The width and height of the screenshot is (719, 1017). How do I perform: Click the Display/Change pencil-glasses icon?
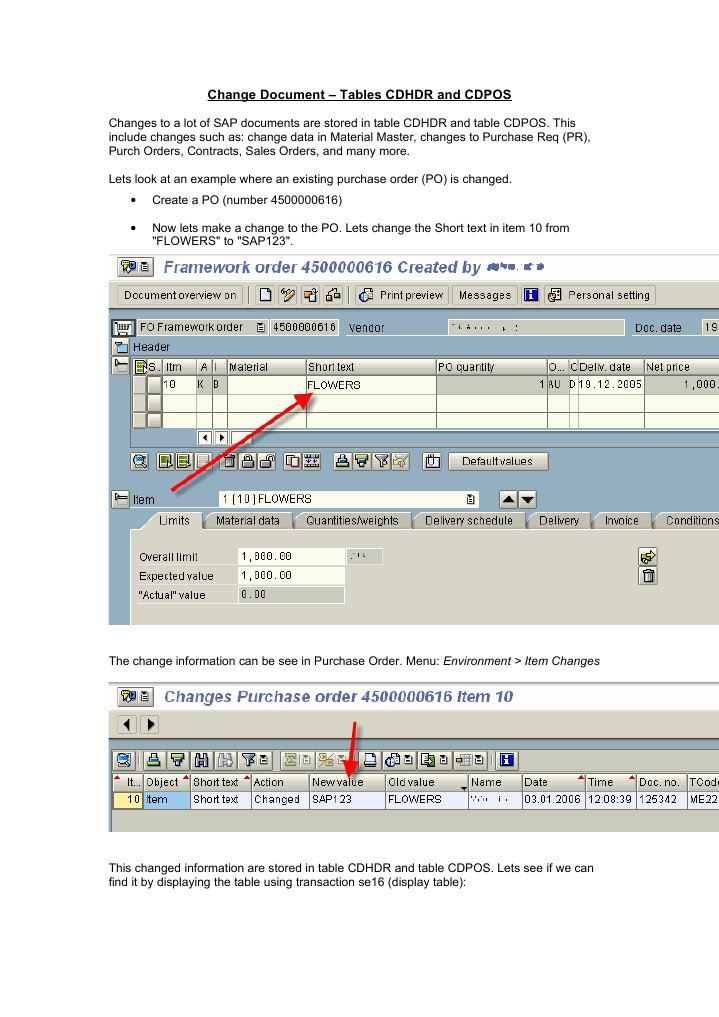pyautogui.click(x=288, y=295)
